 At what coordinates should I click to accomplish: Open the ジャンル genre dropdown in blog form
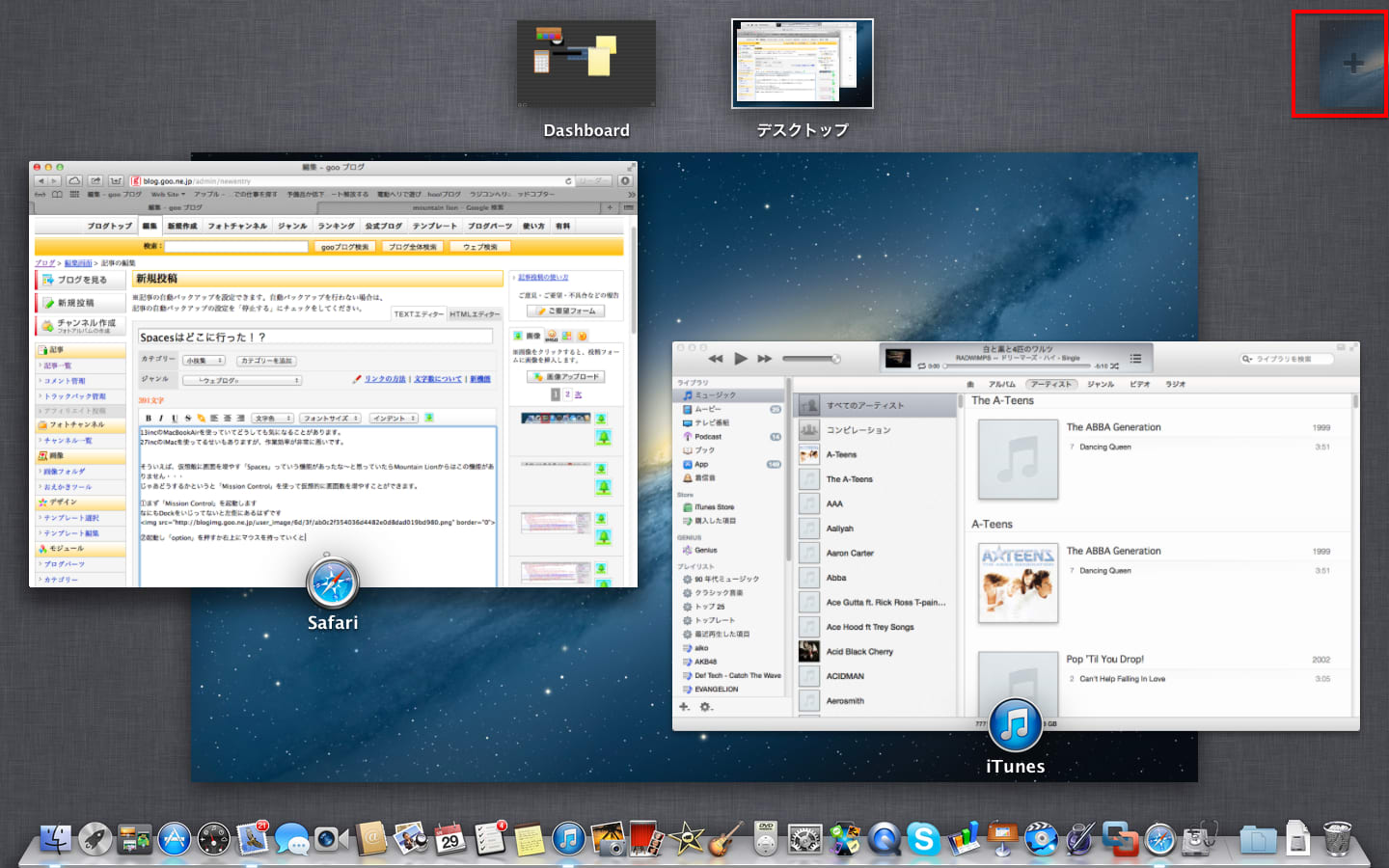241,380
